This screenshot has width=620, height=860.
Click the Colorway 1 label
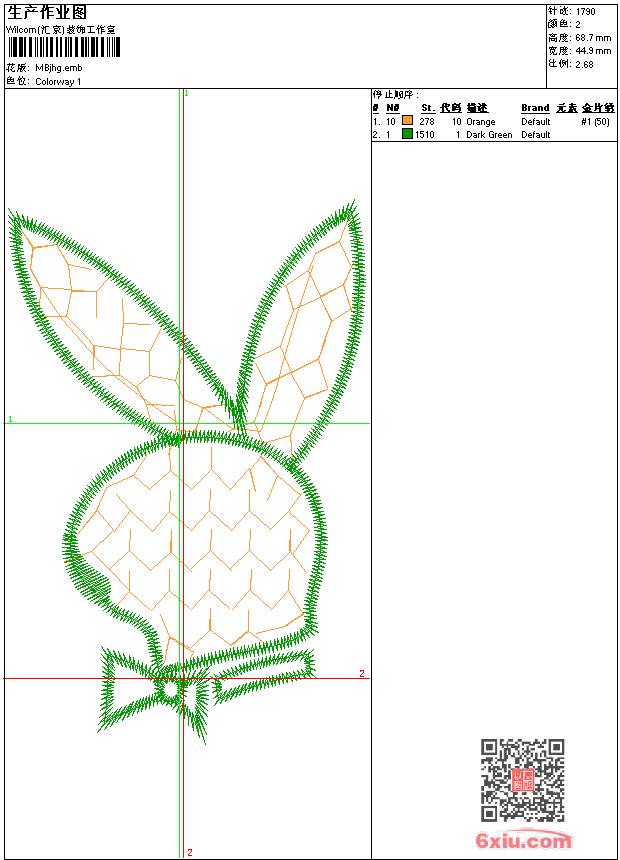coord(59,82)
